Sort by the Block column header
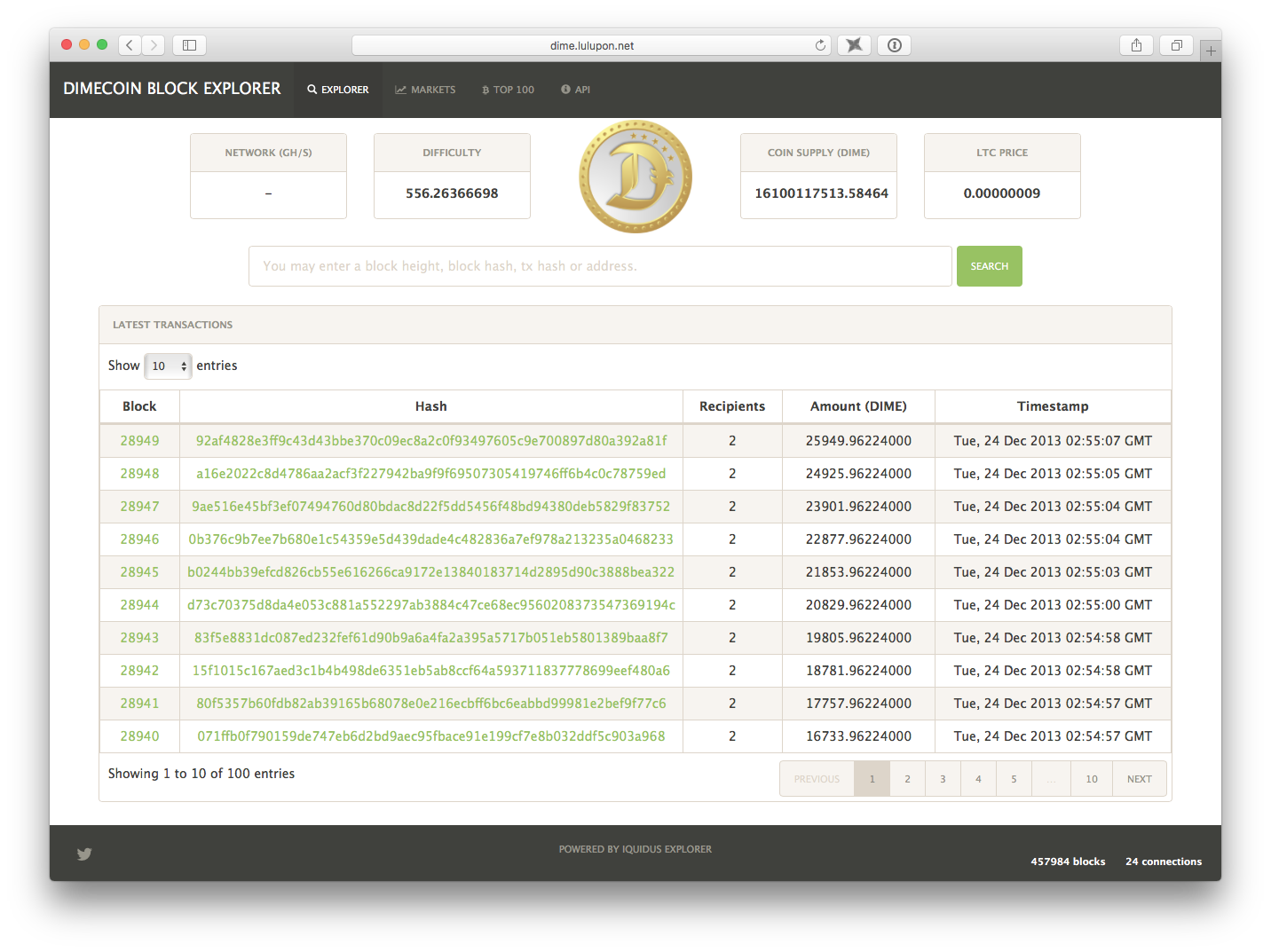 139,406
